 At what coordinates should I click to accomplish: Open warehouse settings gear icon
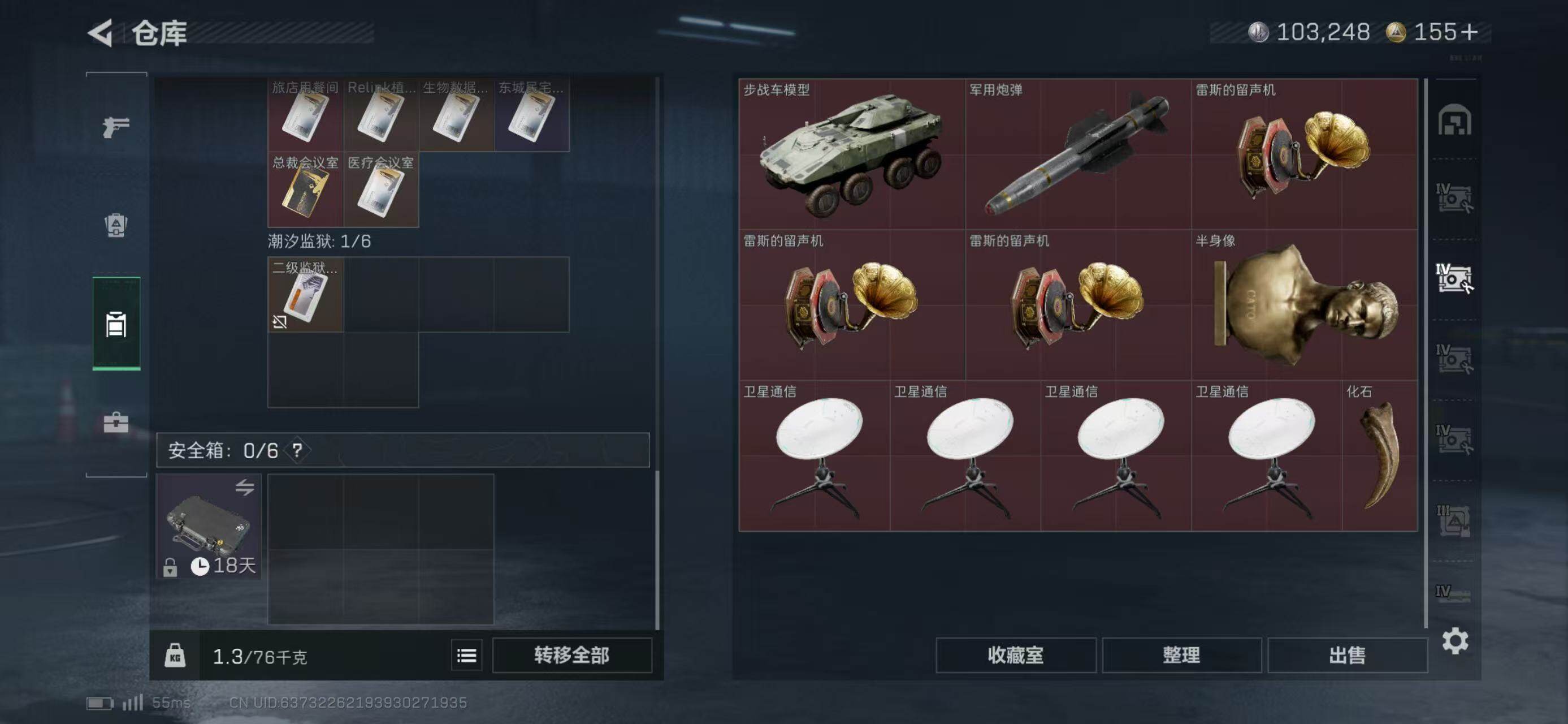point(1455,641)
